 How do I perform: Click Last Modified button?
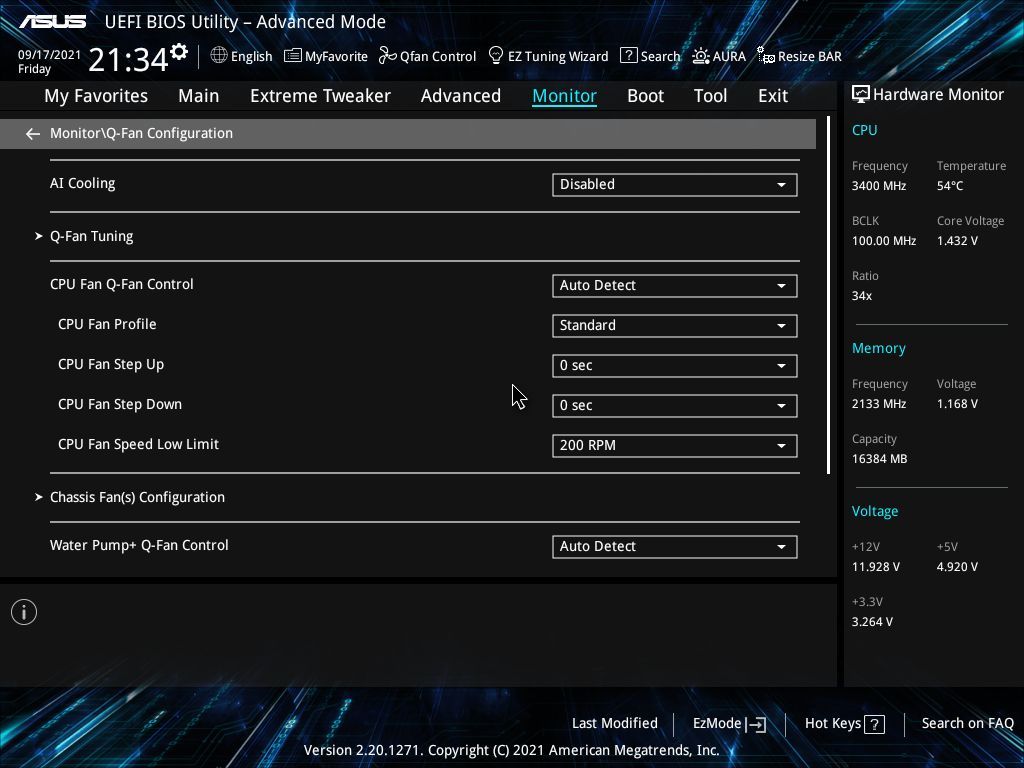[615, 724]
